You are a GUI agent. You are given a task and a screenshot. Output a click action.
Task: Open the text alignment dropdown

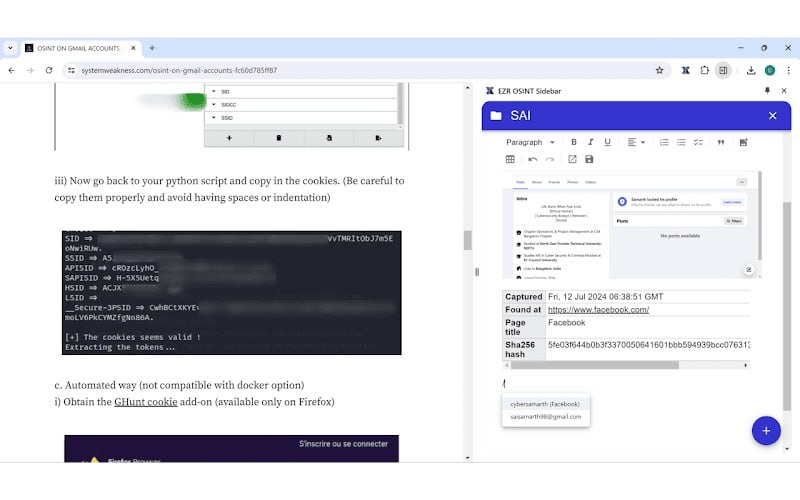(x=636, y=142)
